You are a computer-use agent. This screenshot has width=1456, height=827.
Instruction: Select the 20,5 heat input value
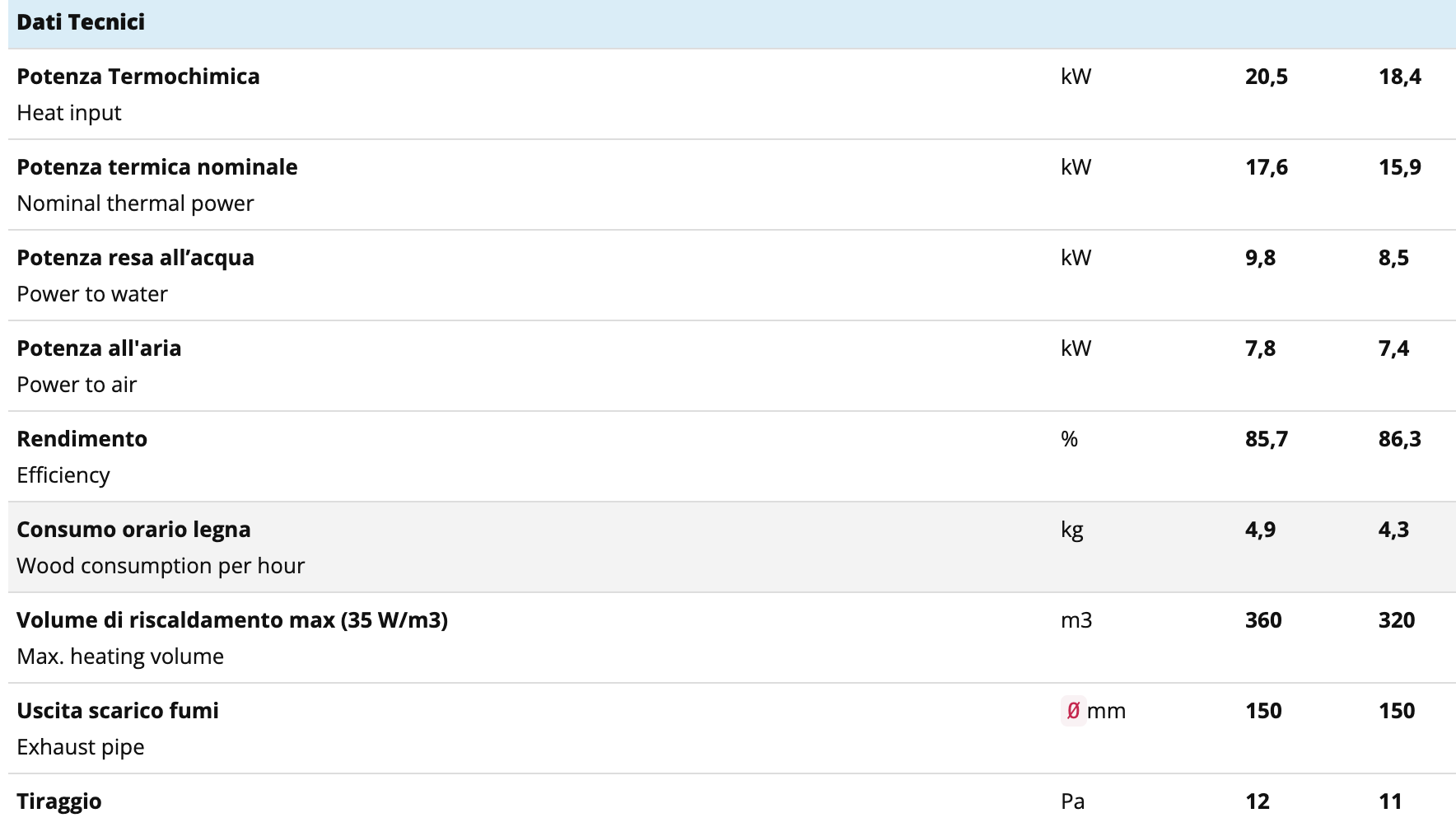point(1267,77)
